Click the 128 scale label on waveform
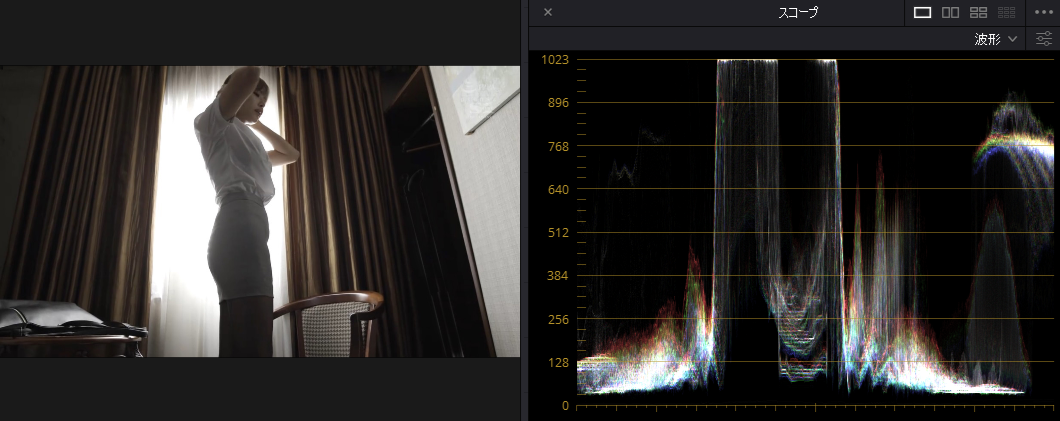Viewport: 1060px width, 421px height. (558, 362)
